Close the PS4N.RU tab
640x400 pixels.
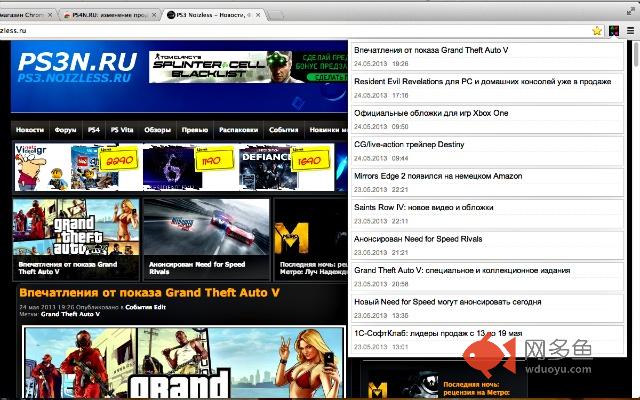tap(154, 15)
